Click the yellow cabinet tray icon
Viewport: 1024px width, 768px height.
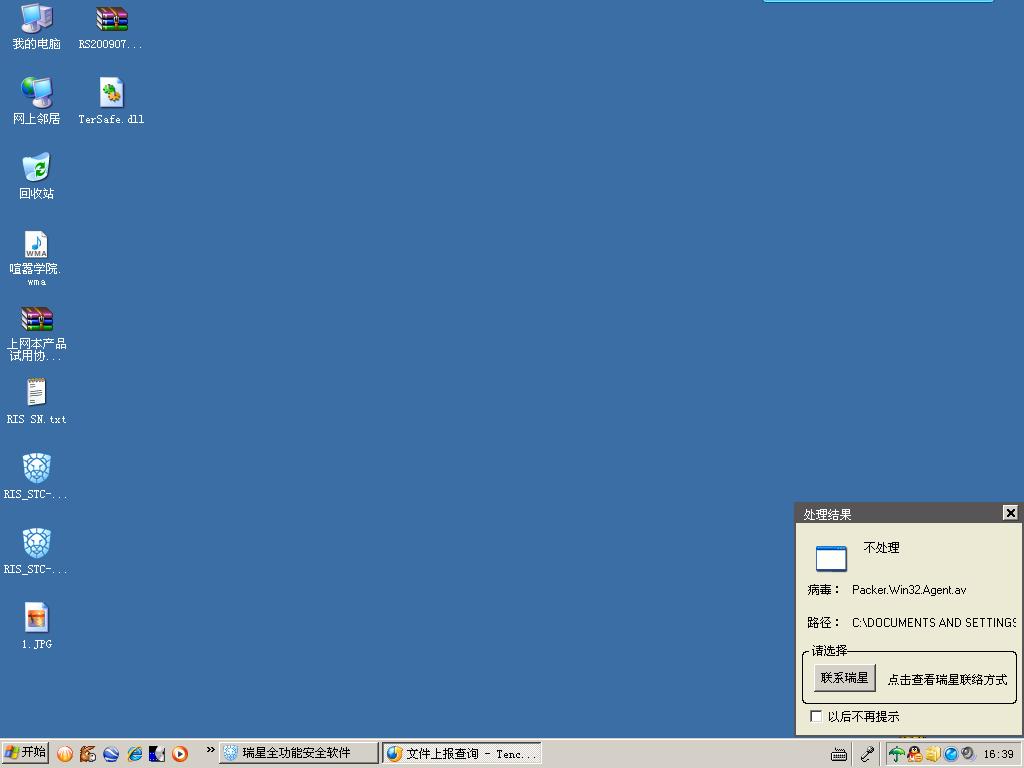pos(933,754)
